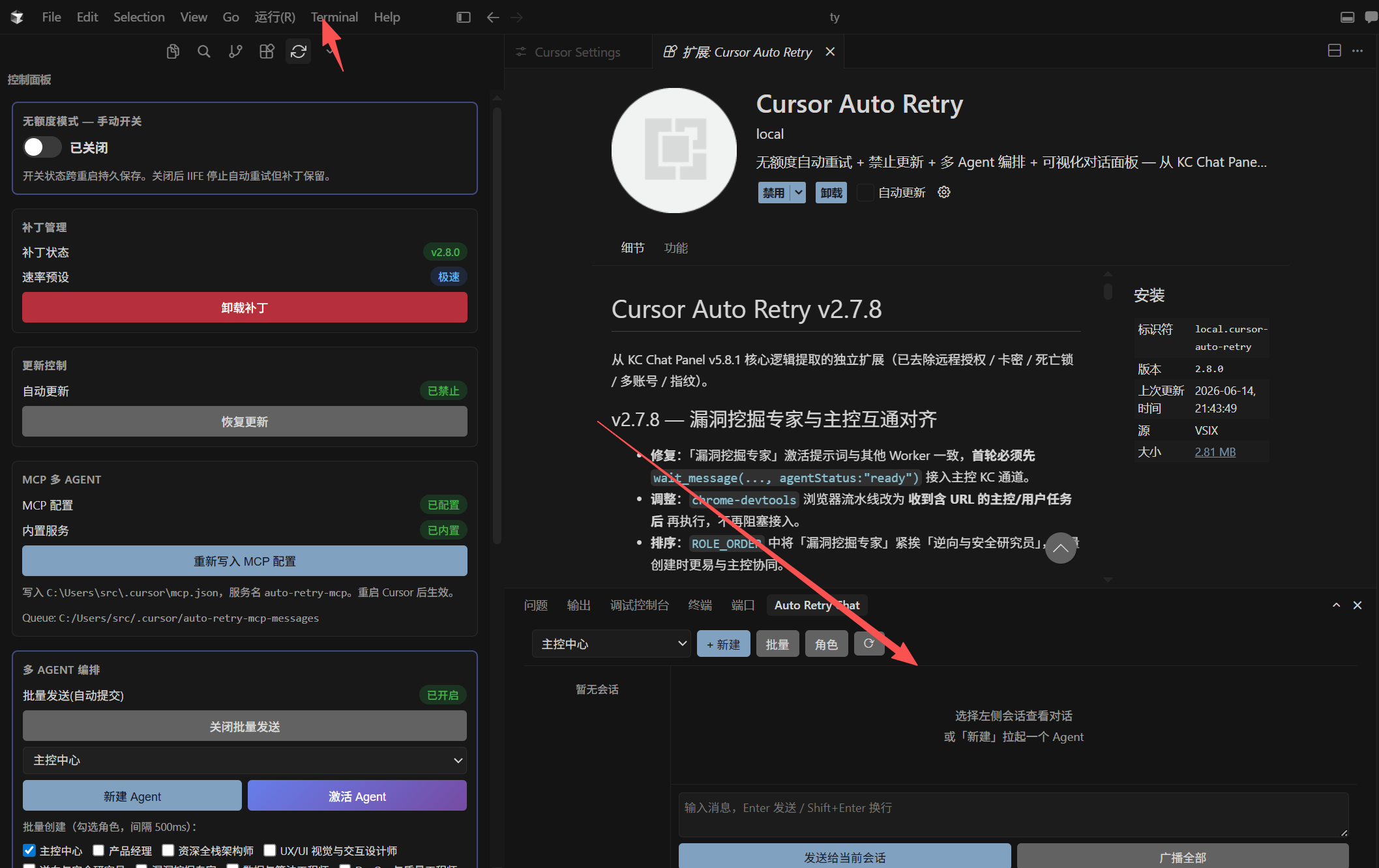This screenshot has width=1379, height=868.
Task: Click the red 卸载补丁 button
Action: [245, 308]
